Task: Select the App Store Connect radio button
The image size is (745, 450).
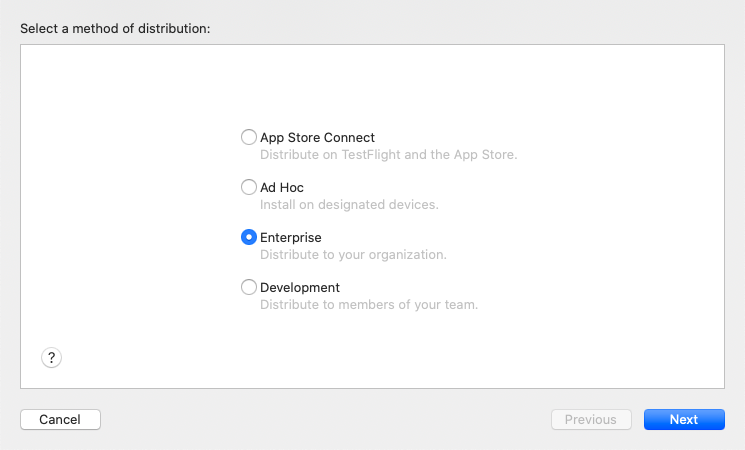Action: (x=248, y=137)
